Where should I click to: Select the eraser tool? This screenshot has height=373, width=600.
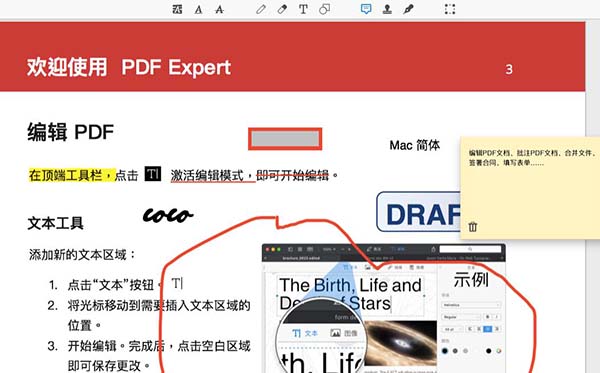click(282, 9)
